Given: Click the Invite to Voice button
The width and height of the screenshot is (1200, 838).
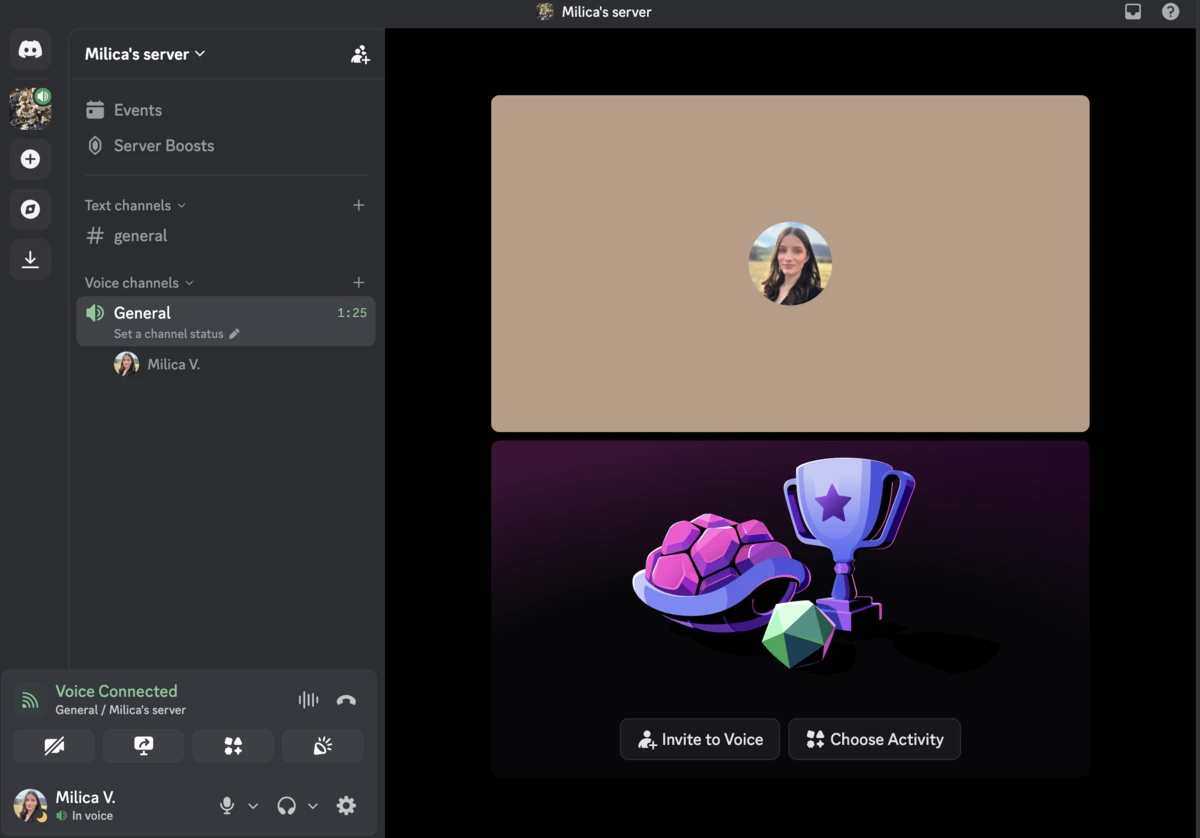Looking at the screenshot, I should click(699, 739).
